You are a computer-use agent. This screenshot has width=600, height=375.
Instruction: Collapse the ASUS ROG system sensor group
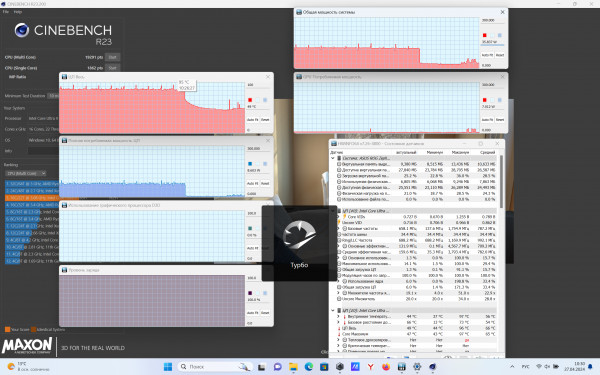click(x=333, y=158)
